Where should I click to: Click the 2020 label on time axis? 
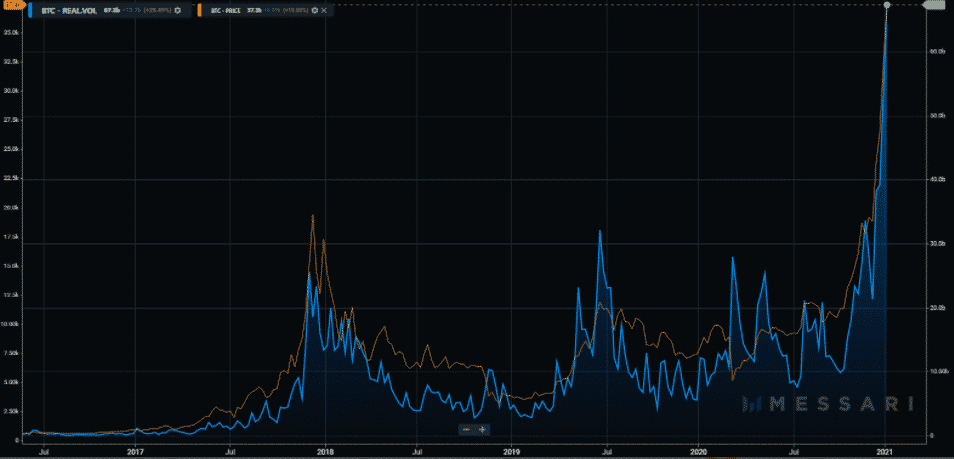click(x=699, y=452)
